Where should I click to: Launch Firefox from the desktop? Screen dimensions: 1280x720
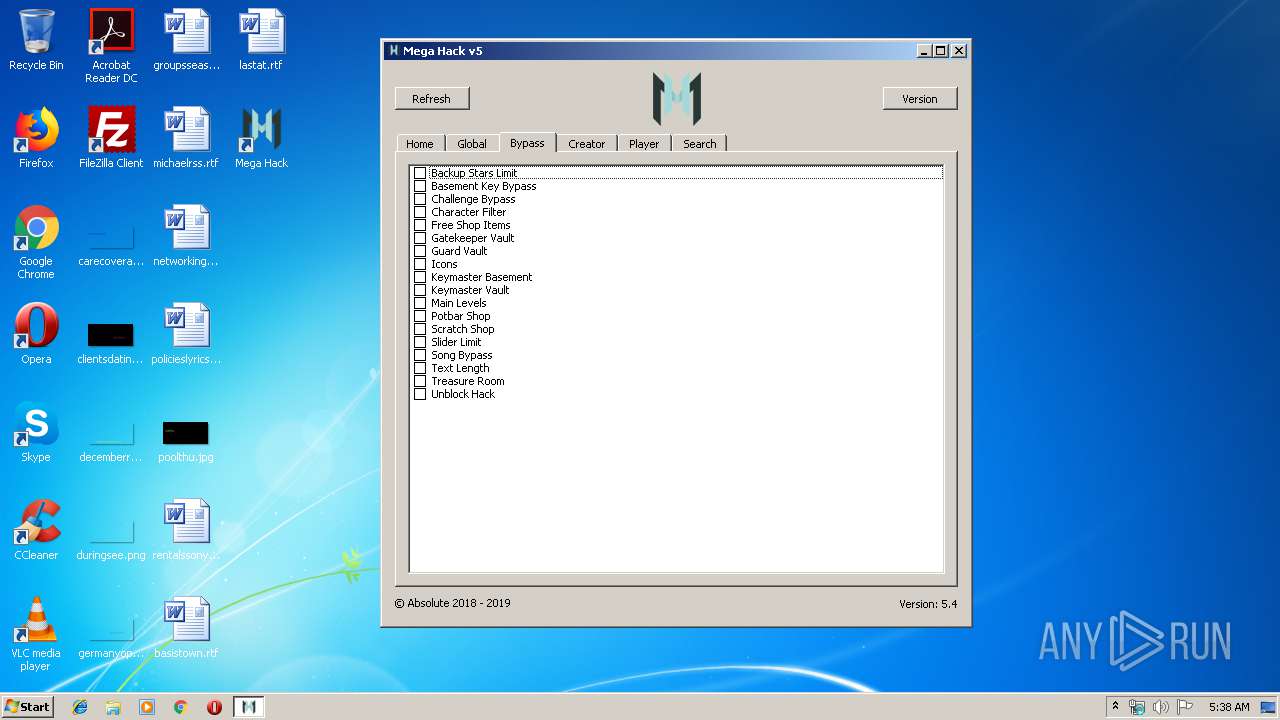click(x=36, y=138)
